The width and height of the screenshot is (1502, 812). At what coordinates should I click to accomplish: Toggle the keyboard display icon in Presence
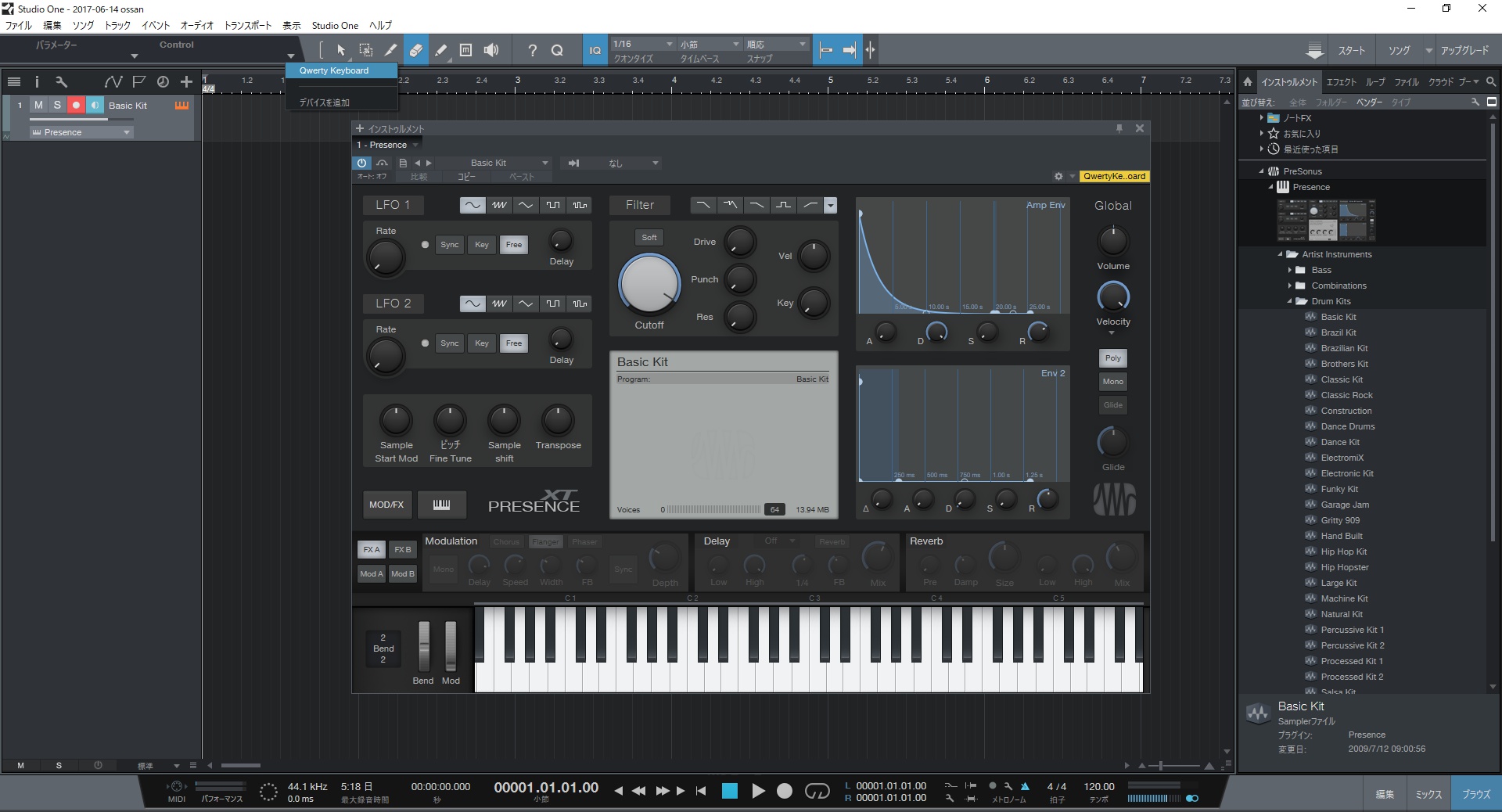click(441, 505)
